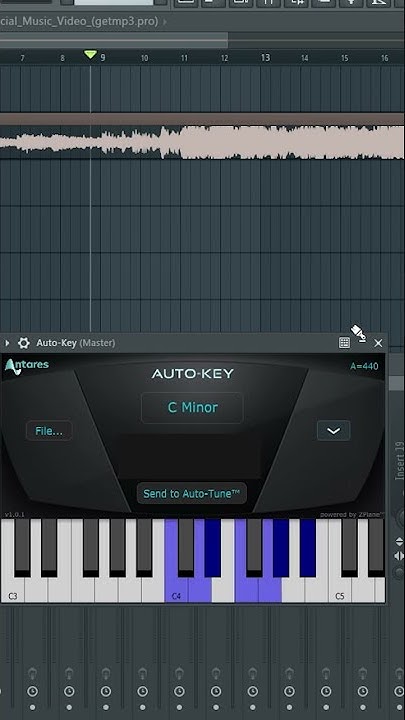Click the B3 white piano key

pos(153,590)
